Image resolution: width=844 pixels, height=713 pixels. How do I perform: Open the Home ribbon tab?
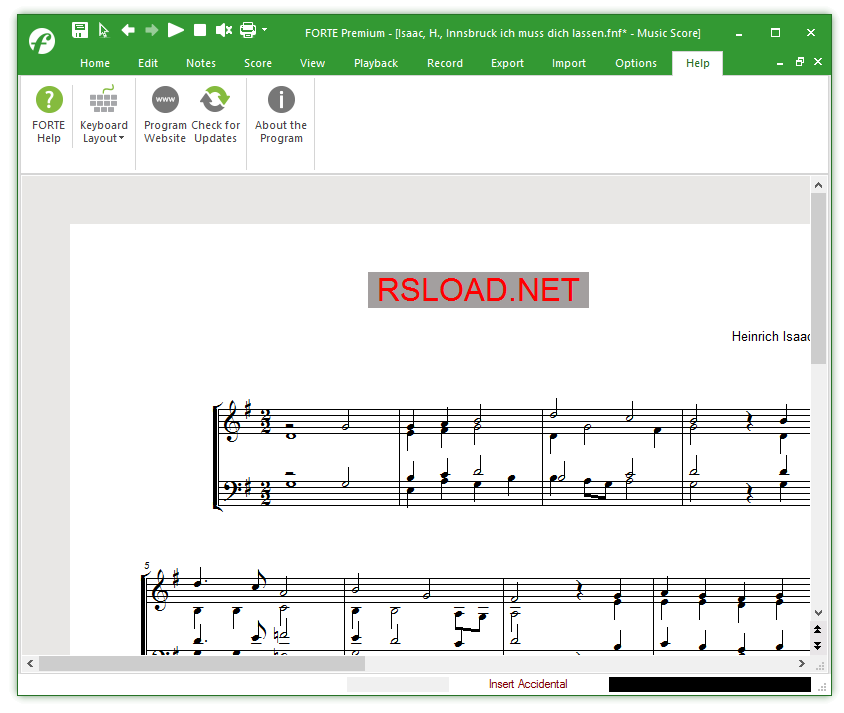coord(95,63)
